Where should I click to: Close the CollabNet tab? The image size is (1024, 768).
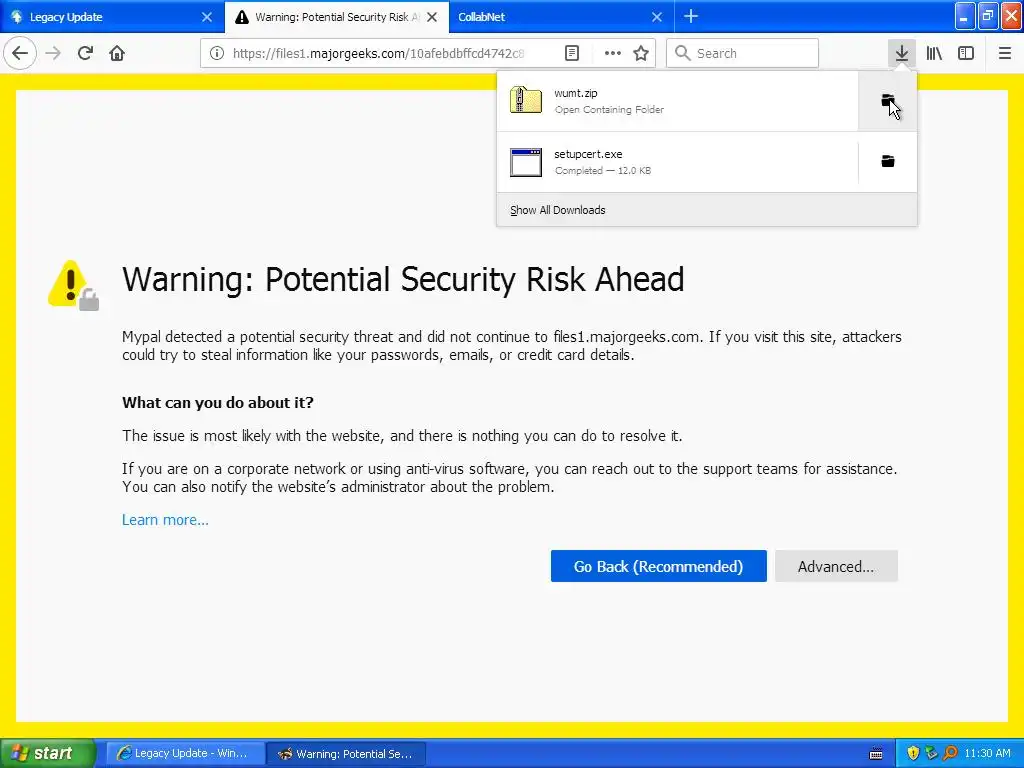click(657, 17)
